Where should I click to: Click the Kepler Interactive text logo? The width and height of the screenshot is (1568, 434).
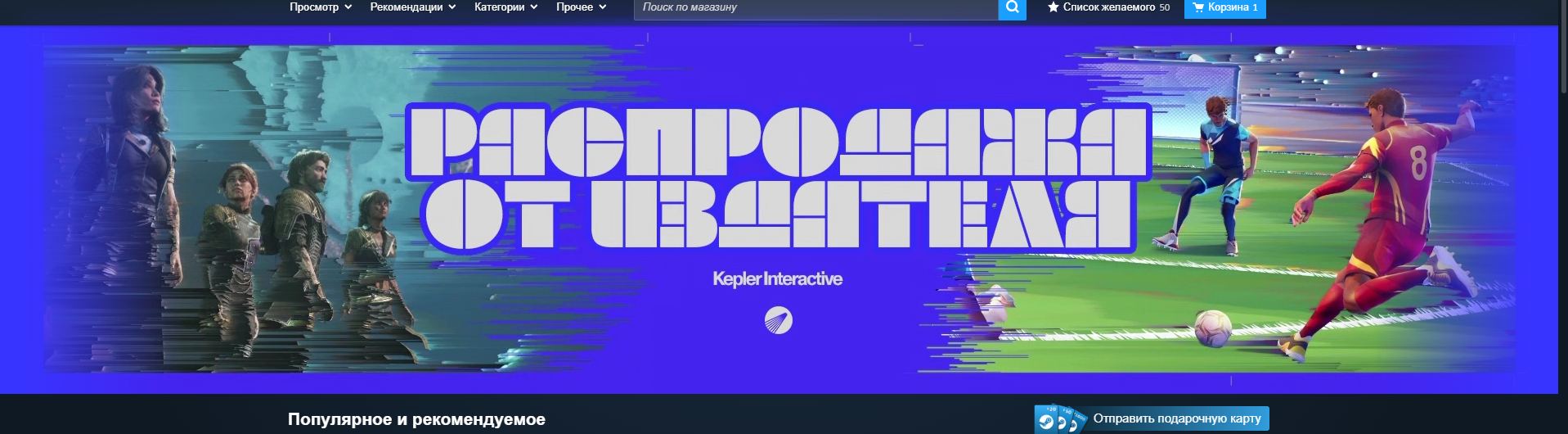(777, 278)
